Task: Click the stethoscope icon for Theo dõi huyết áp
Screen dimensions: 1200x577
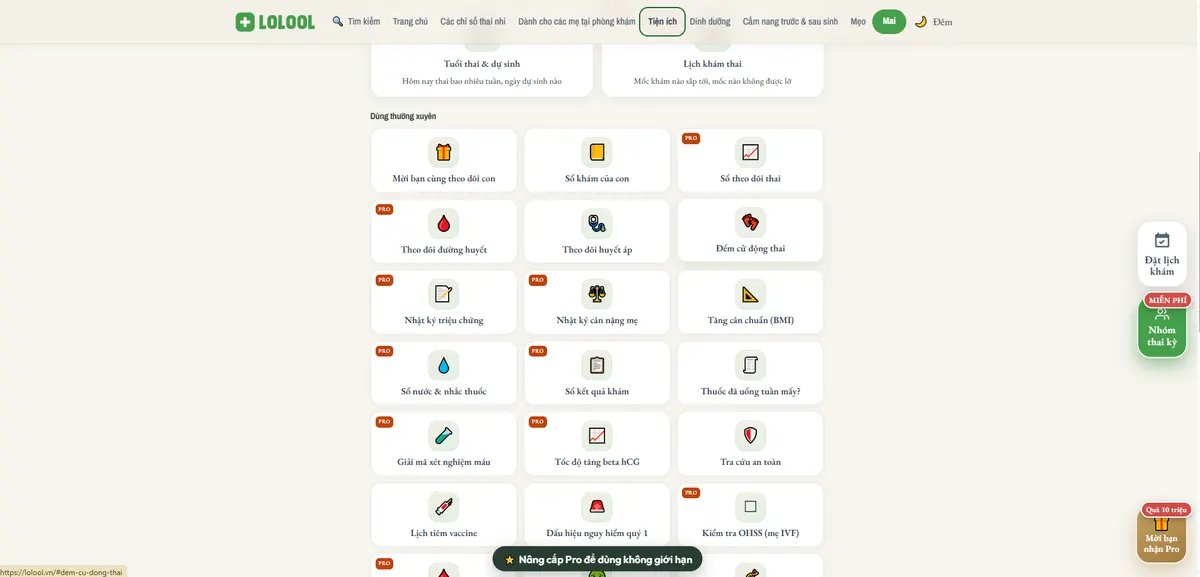Action: (x=597, y=223)
